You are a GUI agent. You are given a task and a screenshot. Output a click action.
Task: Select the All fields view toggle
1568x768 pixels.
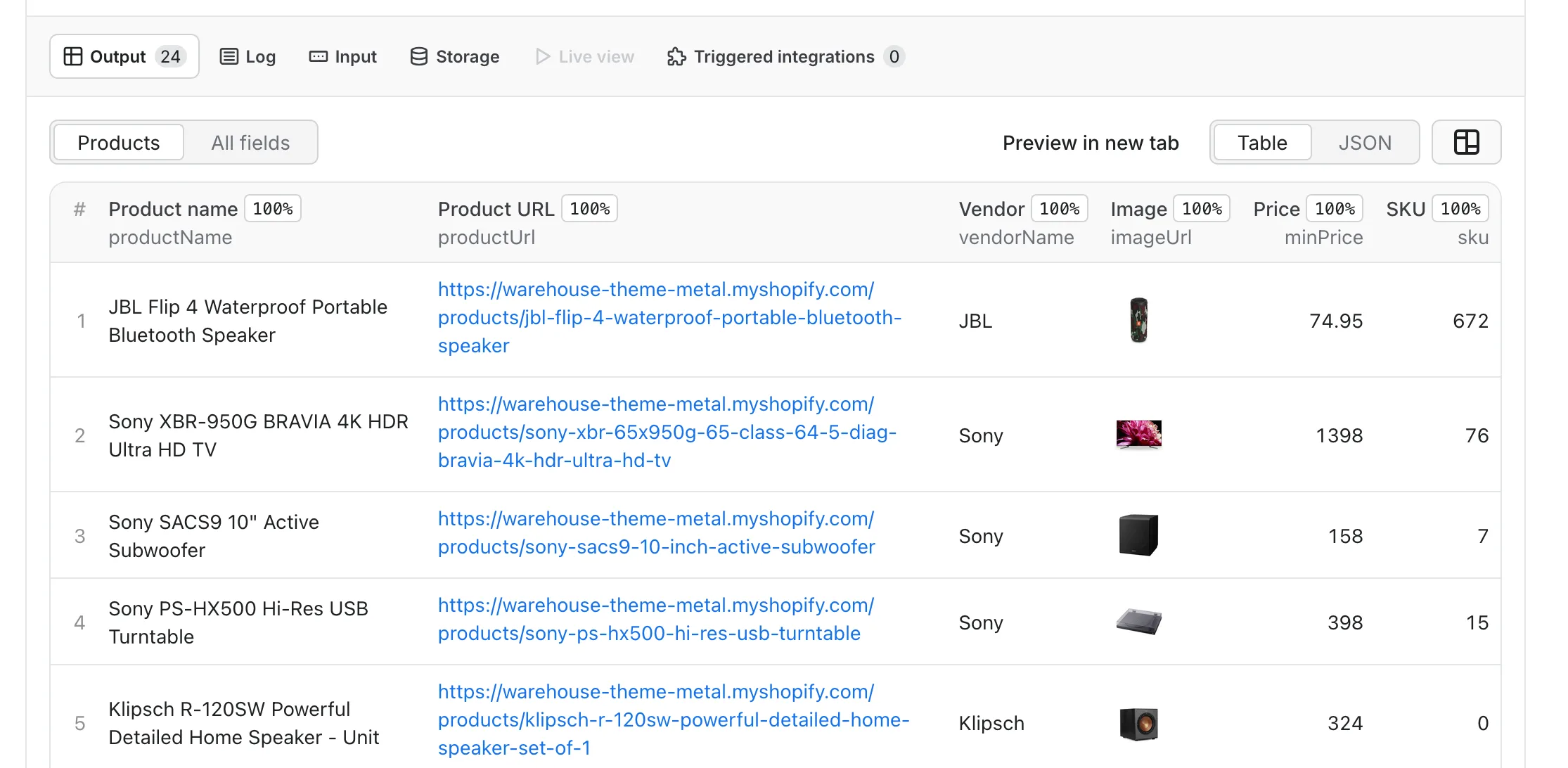(x=250, y=142)
